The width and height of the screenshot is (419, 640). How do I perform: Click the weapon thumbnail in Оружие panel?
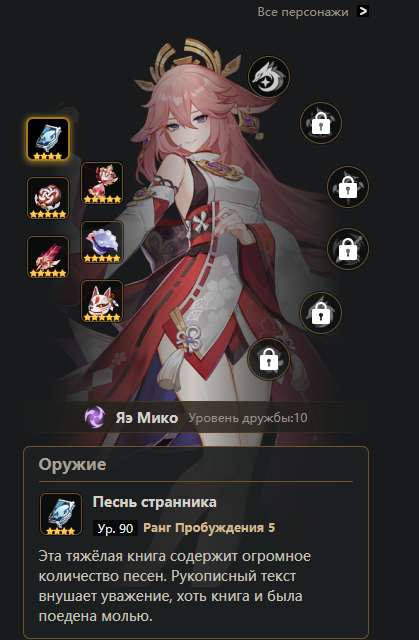pyautogui.click(x=61, y=514)
